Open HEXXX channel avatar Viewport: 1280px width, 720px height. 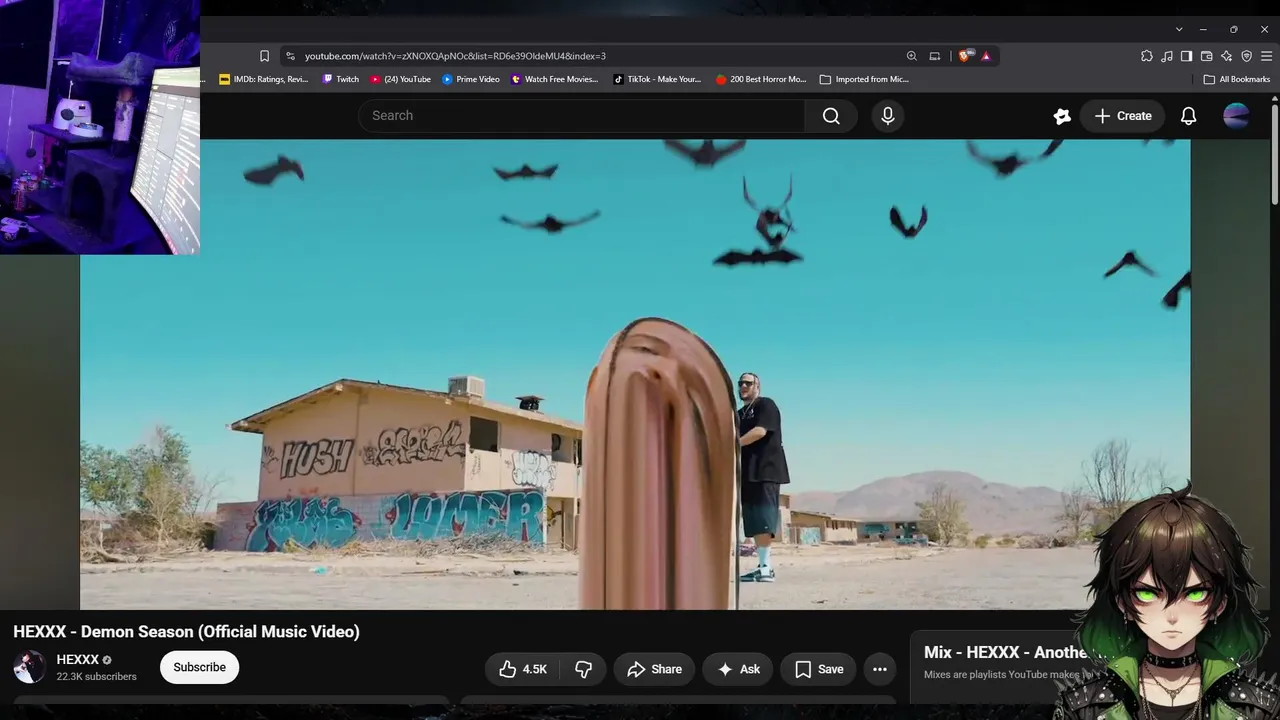pyautogui.click(x=29, y=667)
